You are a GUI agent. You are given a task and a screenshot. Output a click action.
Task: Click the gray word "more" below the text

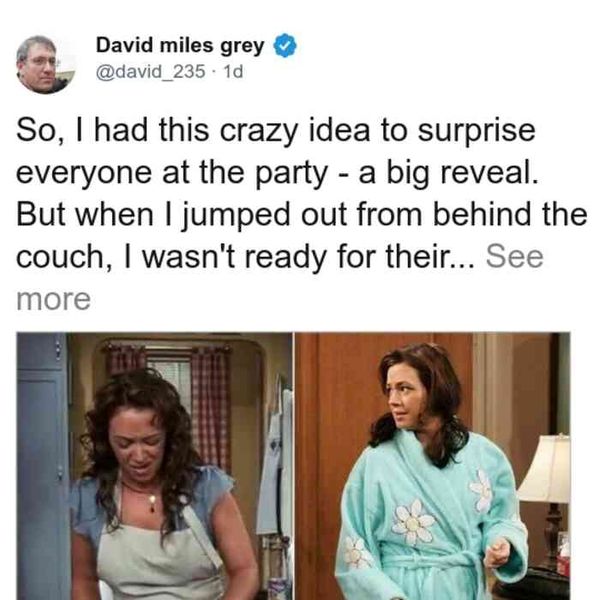[x=54, y=299]
